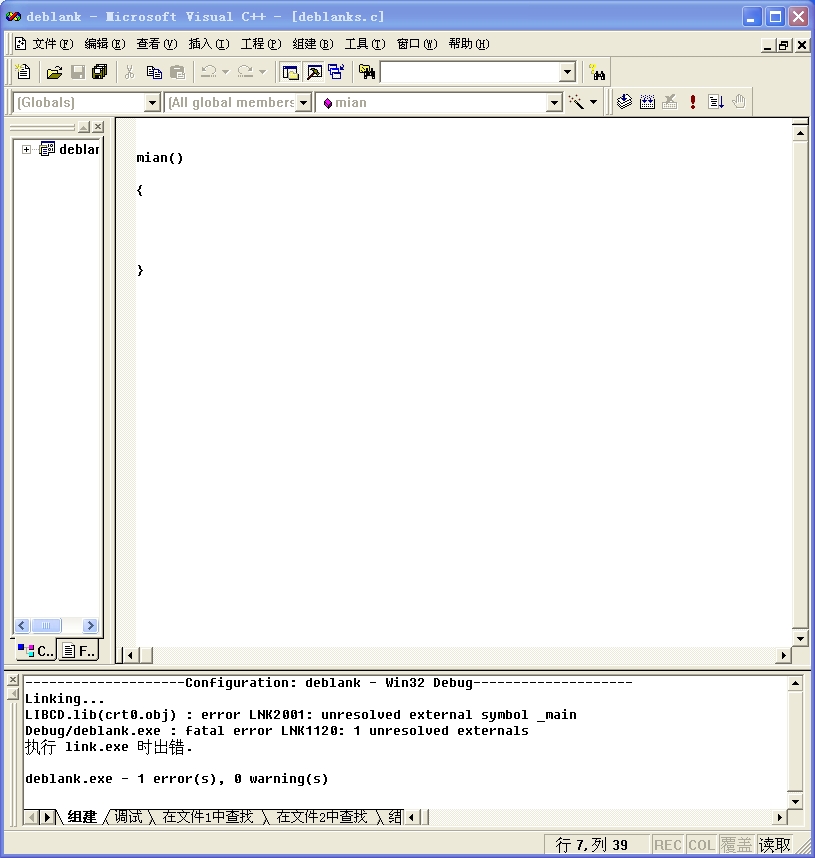815x858 pixels.
Task: Switch to the 调试 output tab
Action: 128,817
